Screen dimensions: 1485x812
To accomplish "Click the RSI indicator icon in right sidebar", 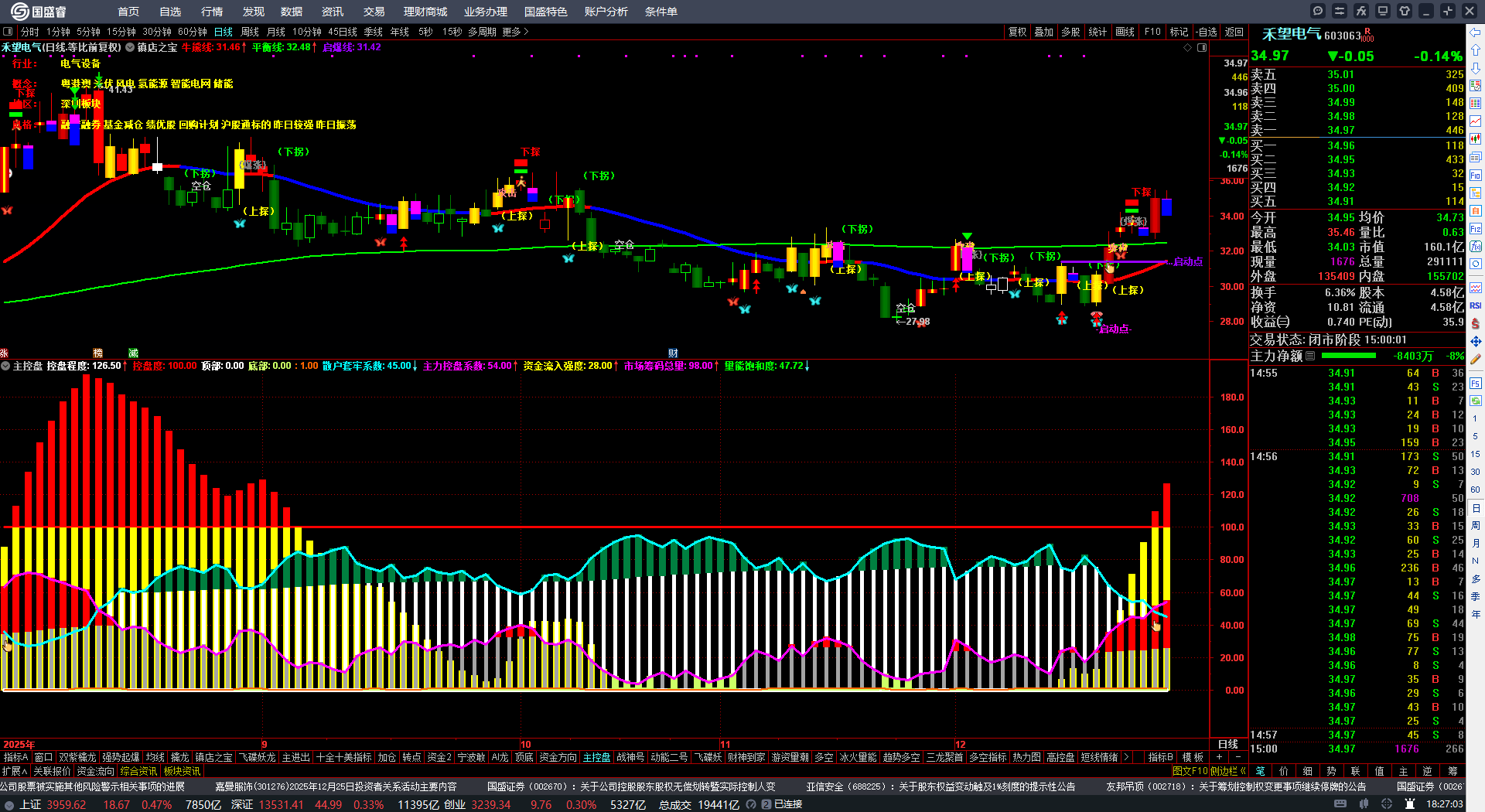I will pyautogui.click(x=1476, y=305).
